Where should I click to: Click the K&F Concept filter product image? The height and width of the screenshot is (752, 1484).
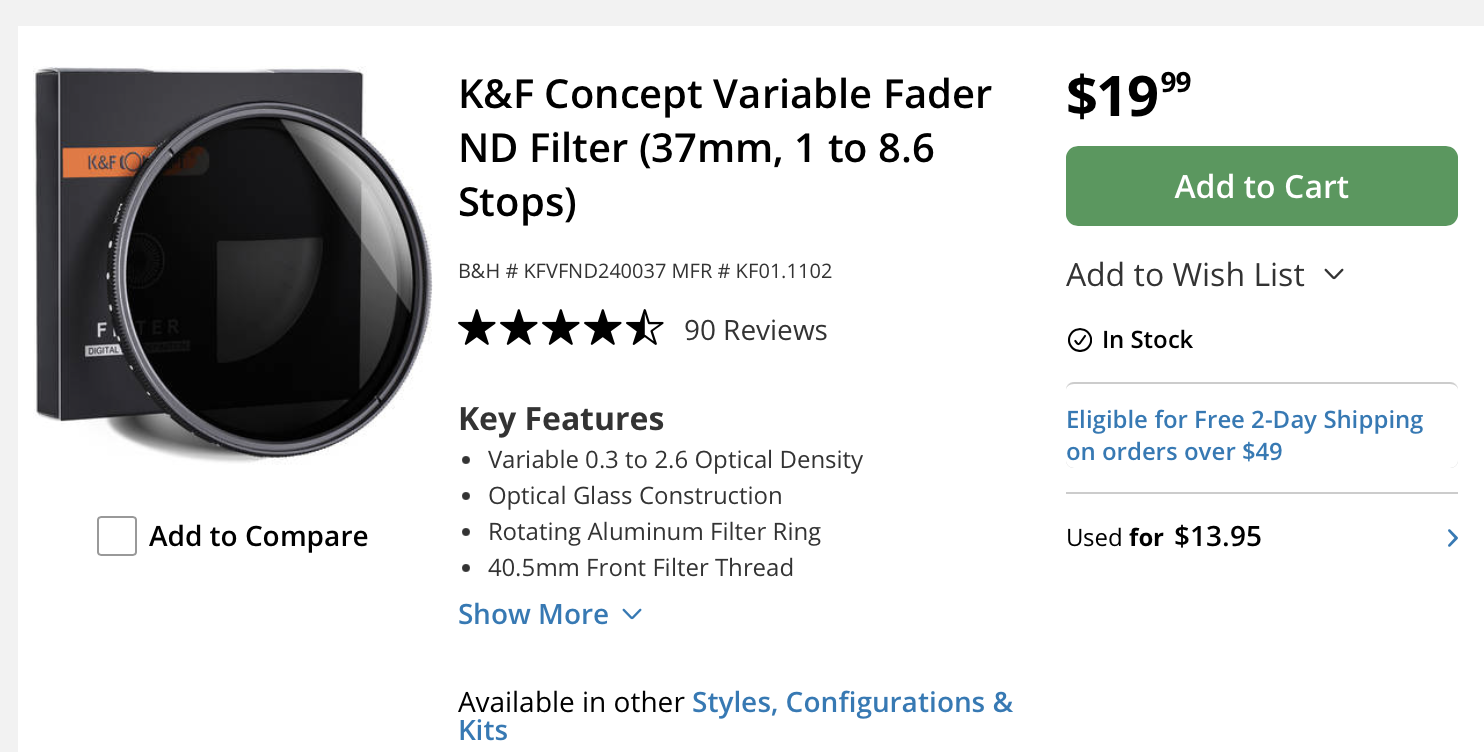(x=233, y=264)
